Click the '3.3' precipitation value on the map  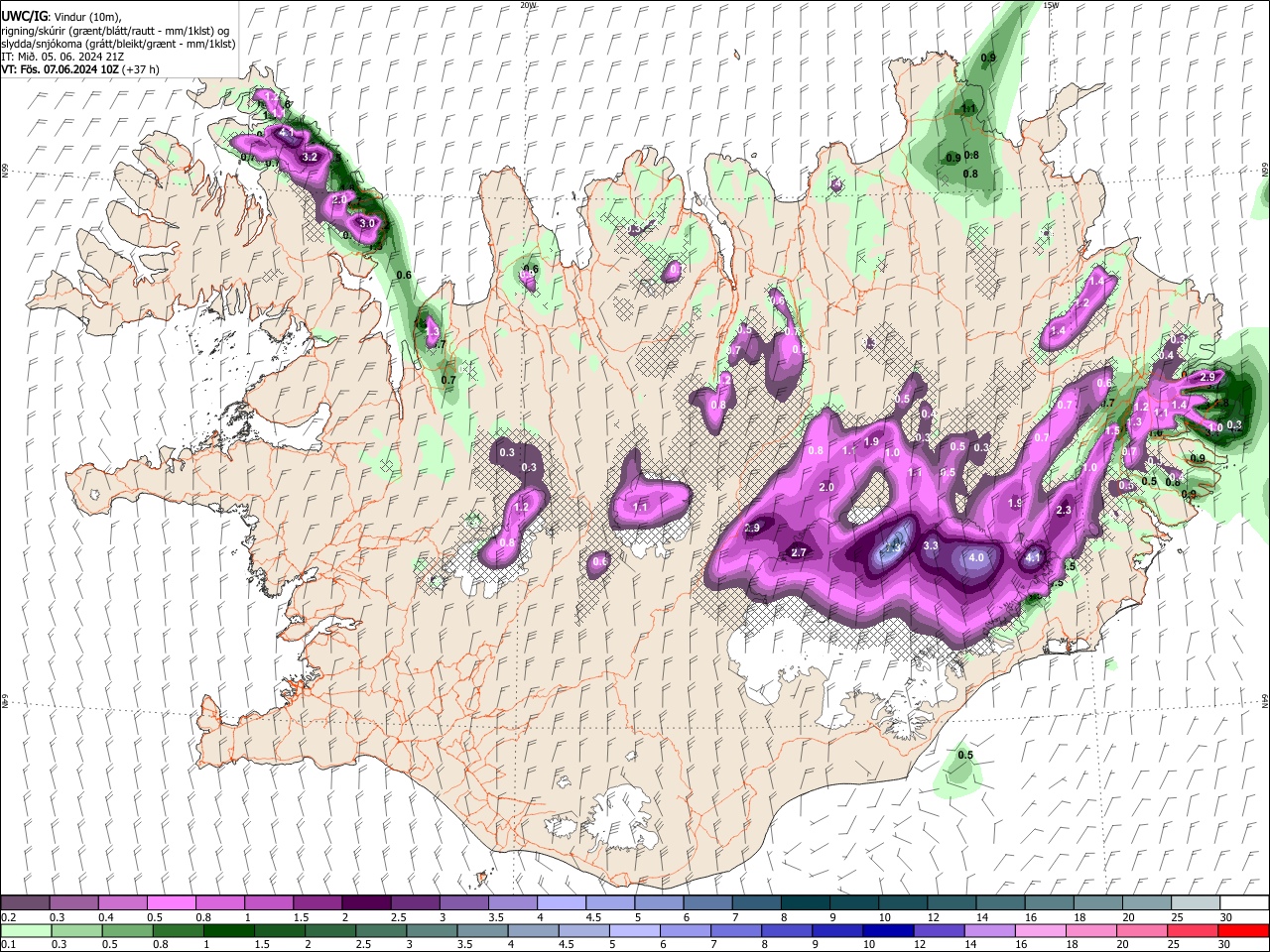point(931,545)
